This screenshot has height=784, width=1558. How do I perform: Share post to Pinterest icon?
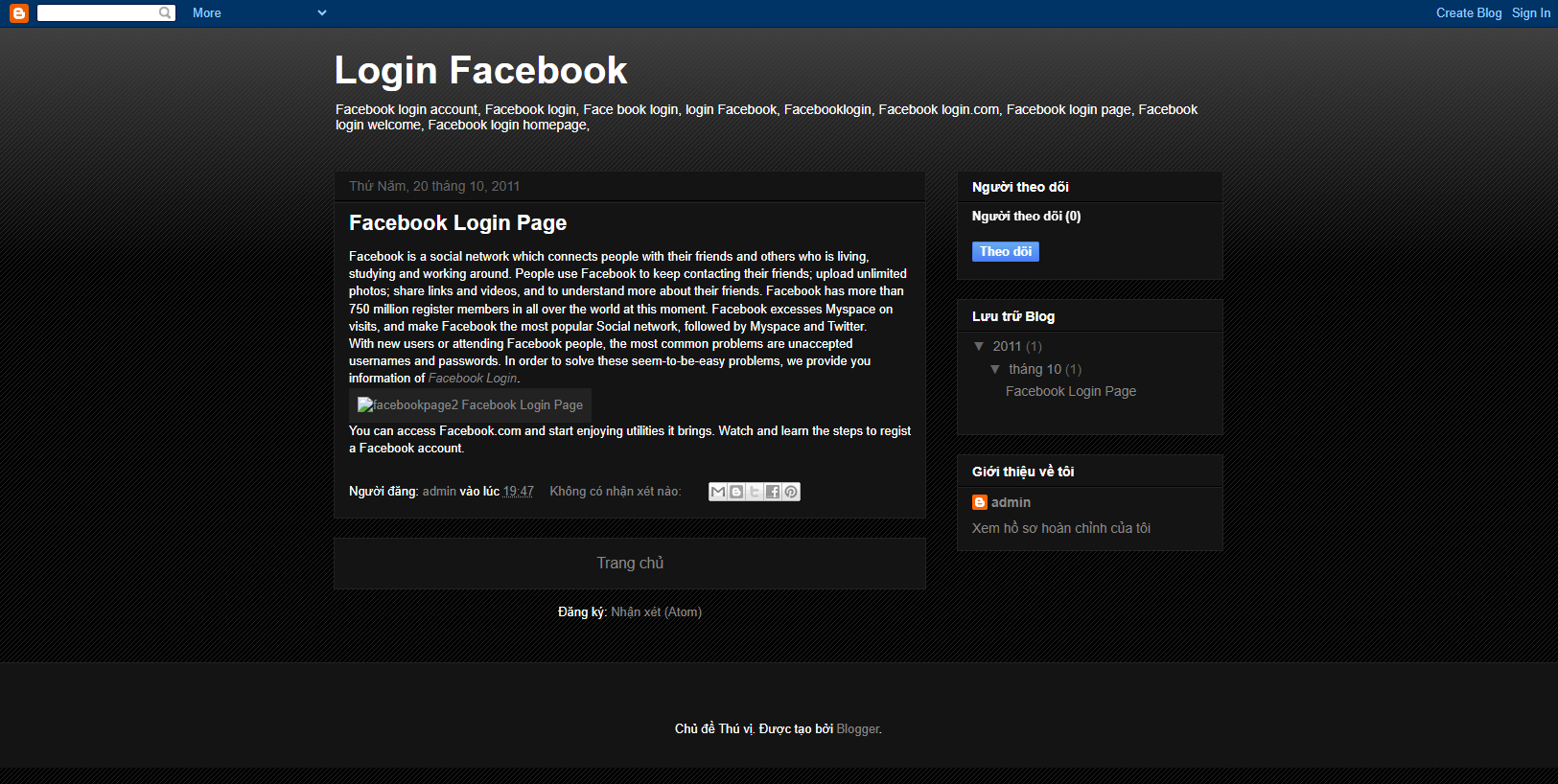[791, 492]
